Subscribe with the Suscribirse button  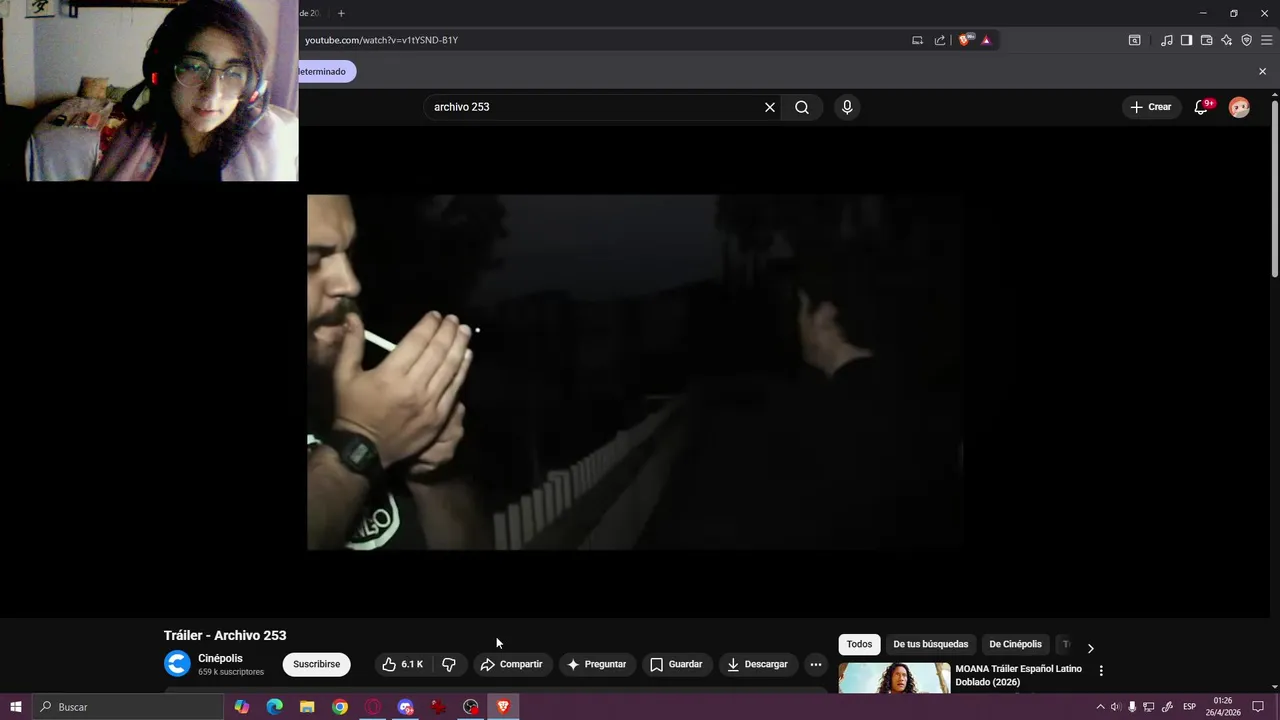(316, 664)
